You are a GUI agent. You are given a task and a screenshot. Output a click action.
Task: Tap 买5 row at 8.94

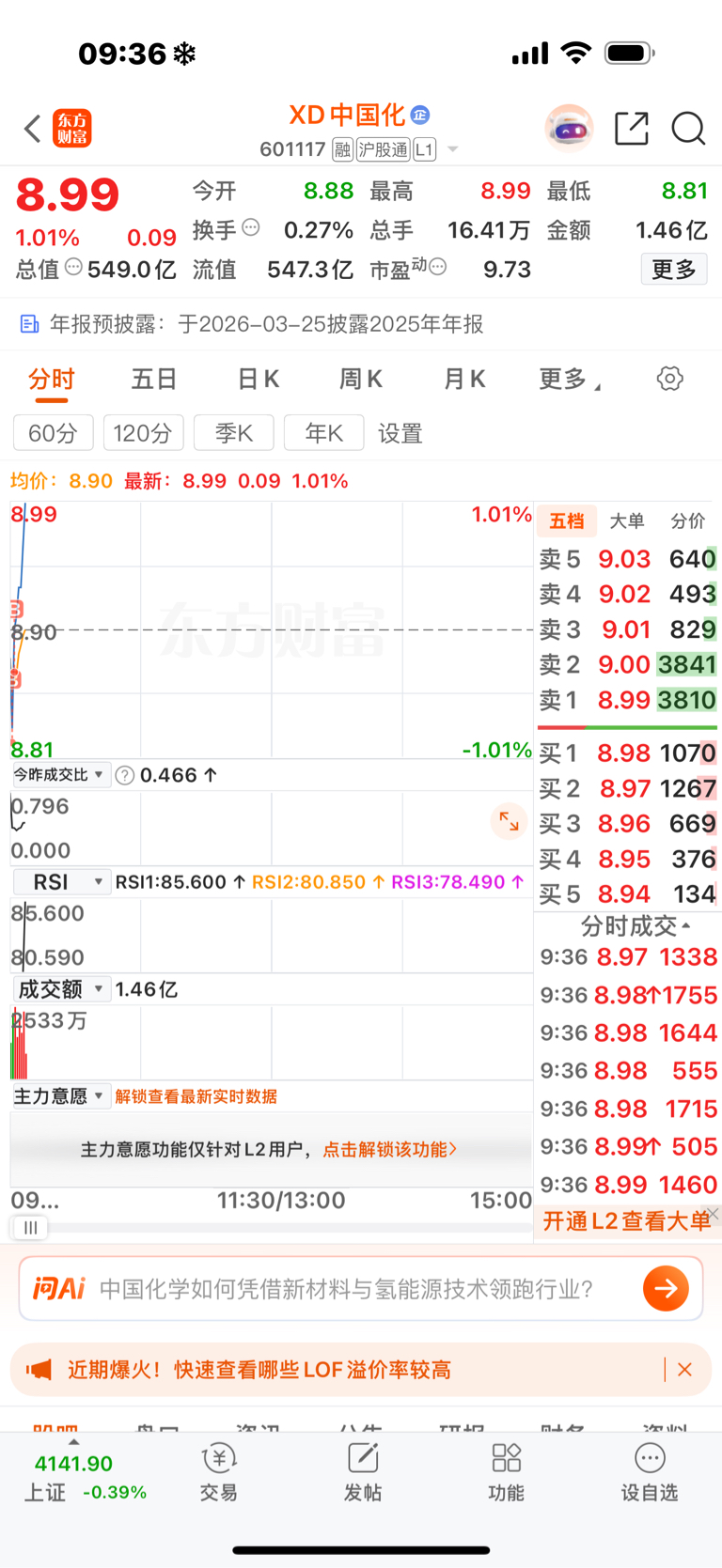tap(627, 893)
